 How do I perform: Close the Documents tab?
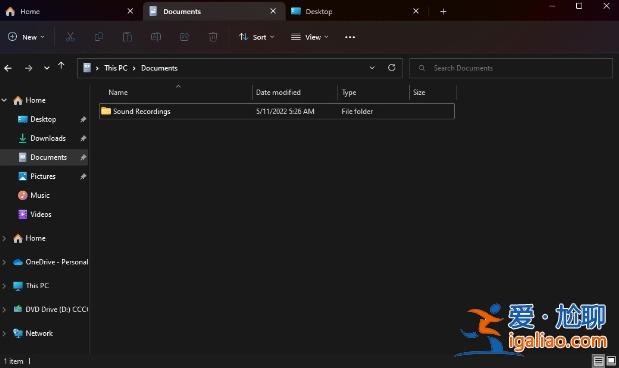(x=273, y=11)
